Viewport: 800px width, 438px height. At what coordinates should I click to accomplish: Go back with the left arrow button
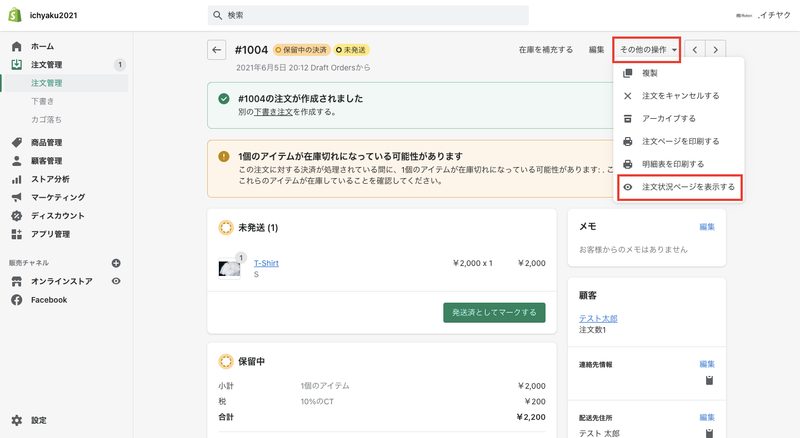(217, 50)
